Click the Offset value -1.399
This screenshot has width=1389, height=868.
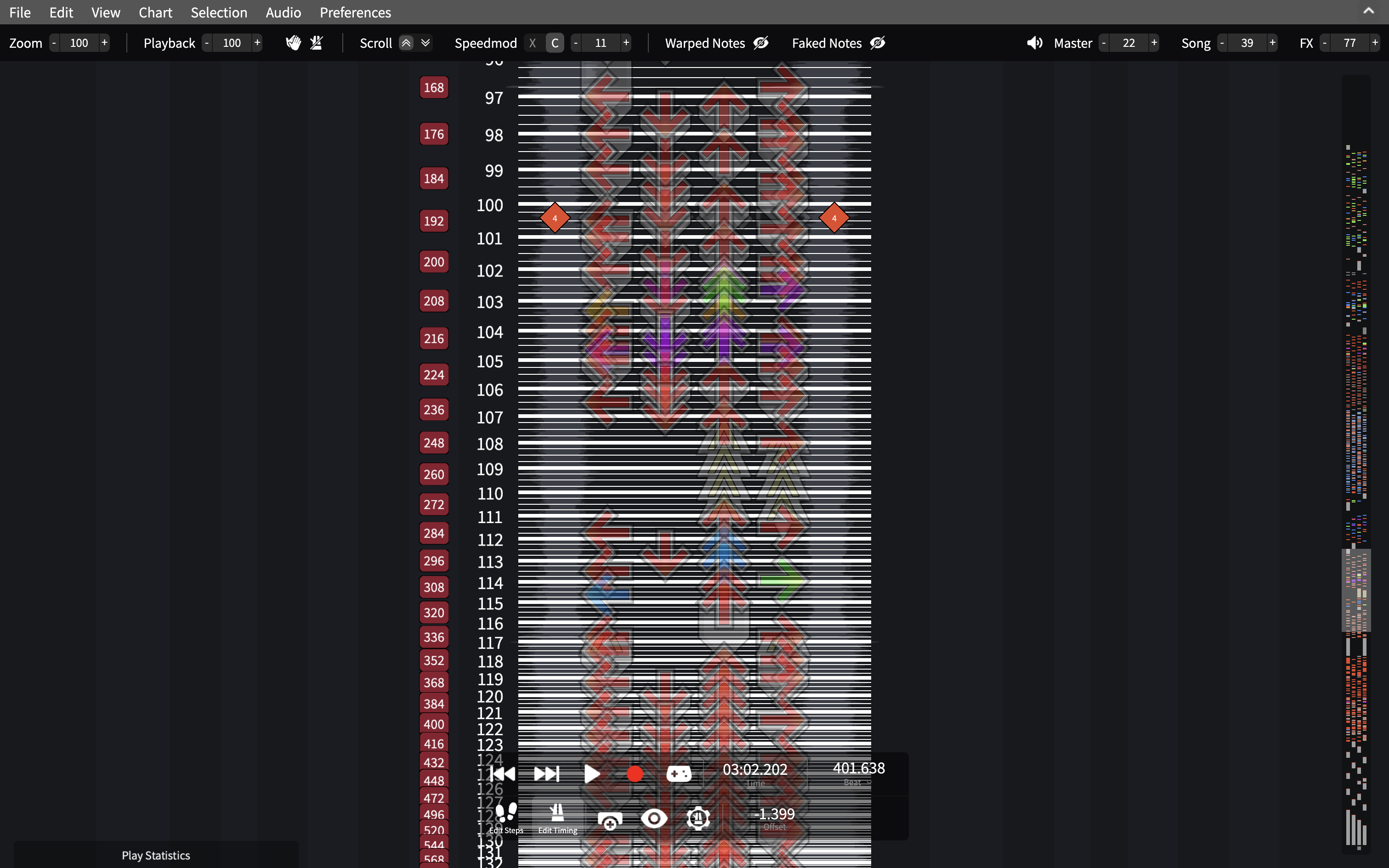[775, 813]
